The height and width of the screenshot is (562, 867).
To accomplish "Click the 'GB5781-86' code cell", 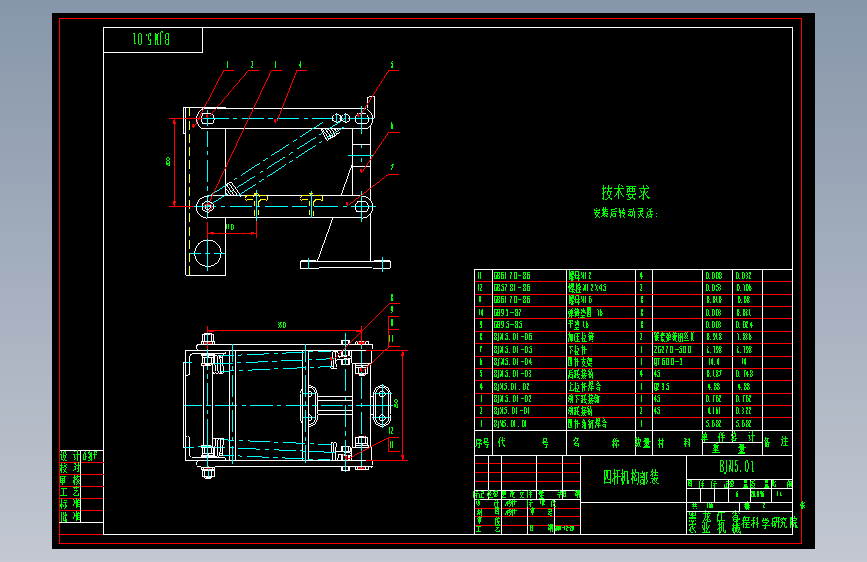I will (x=511, y=288).
